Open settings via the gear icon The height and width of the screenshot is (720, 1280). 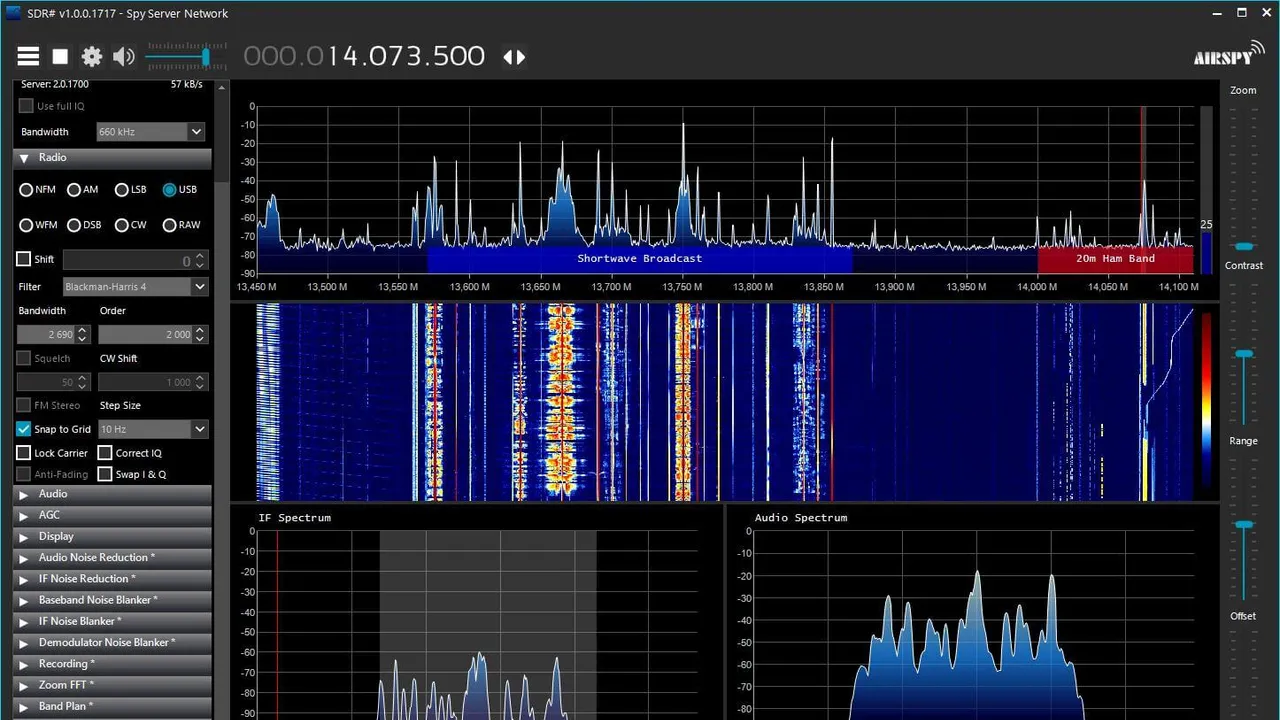click(x=92, y=57)
